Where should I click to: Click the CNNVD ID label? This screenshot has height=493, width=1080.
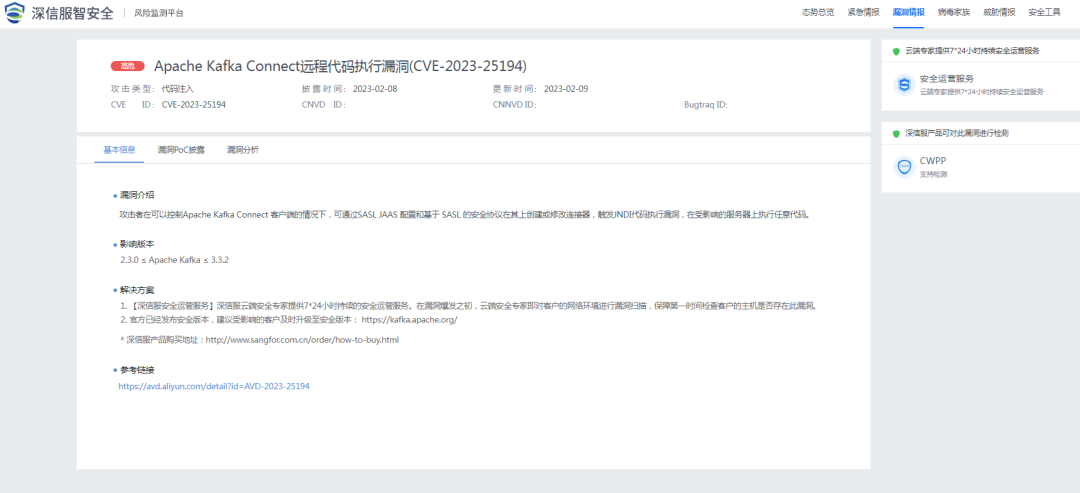[515, 105]
